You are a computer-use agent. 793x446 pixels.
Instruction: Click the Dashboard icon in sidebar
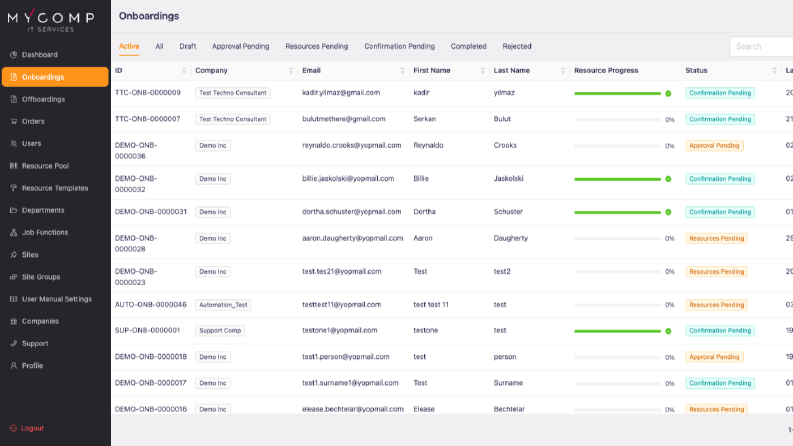click(x=14, y=55)
